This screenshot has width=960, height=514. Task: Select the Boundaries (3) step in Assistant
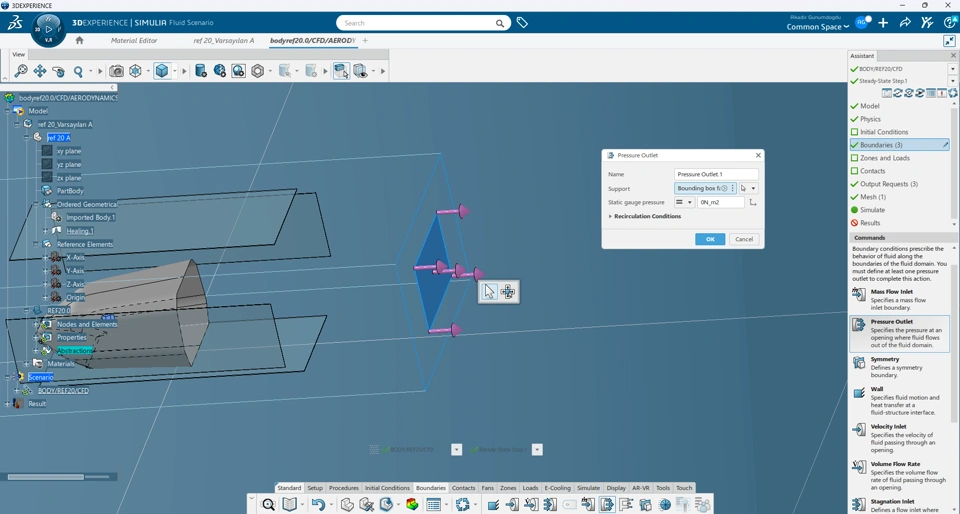899,145
